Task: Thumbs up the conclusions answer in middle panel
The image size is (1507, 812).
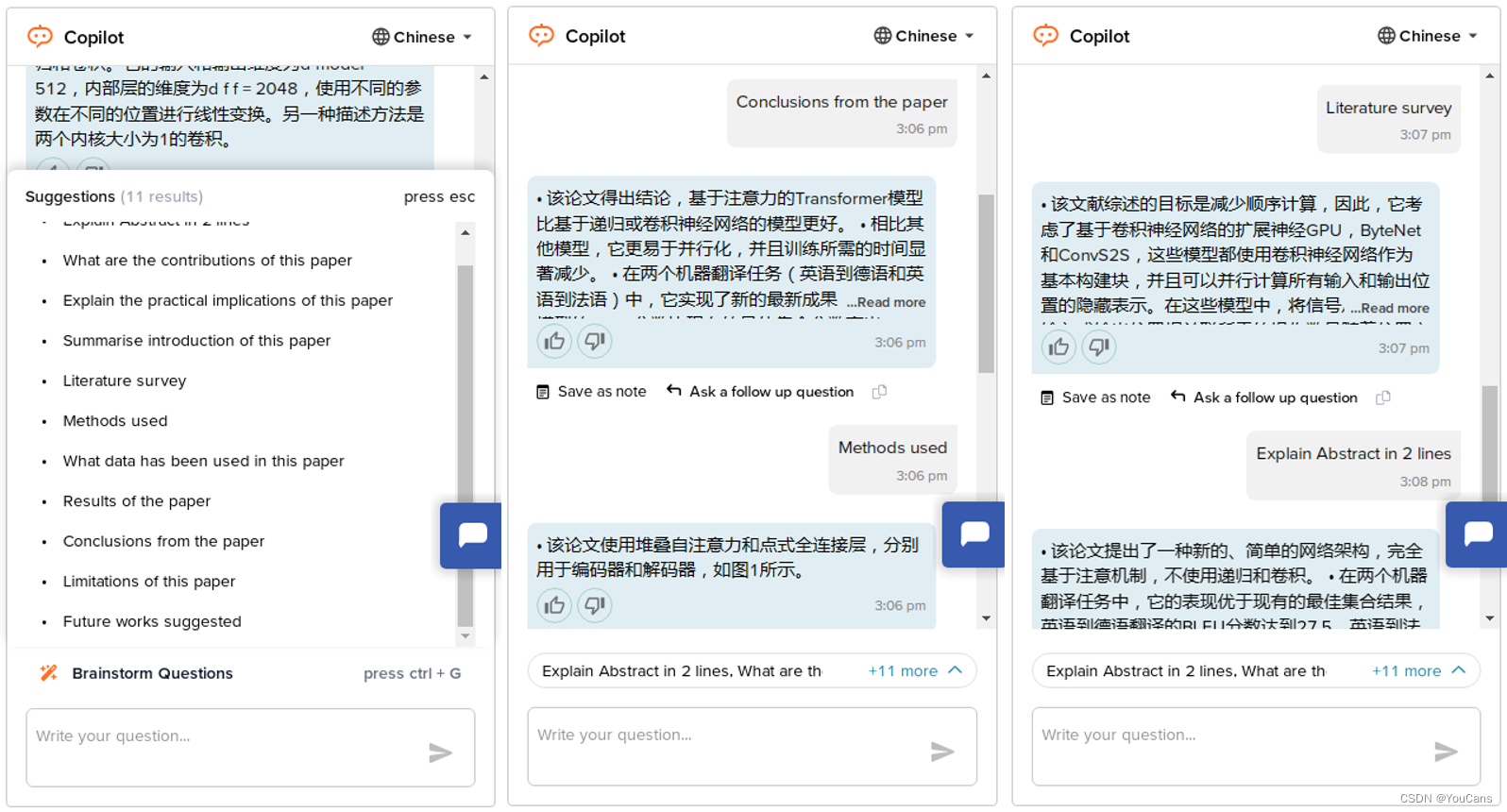Action: point(554,341)
